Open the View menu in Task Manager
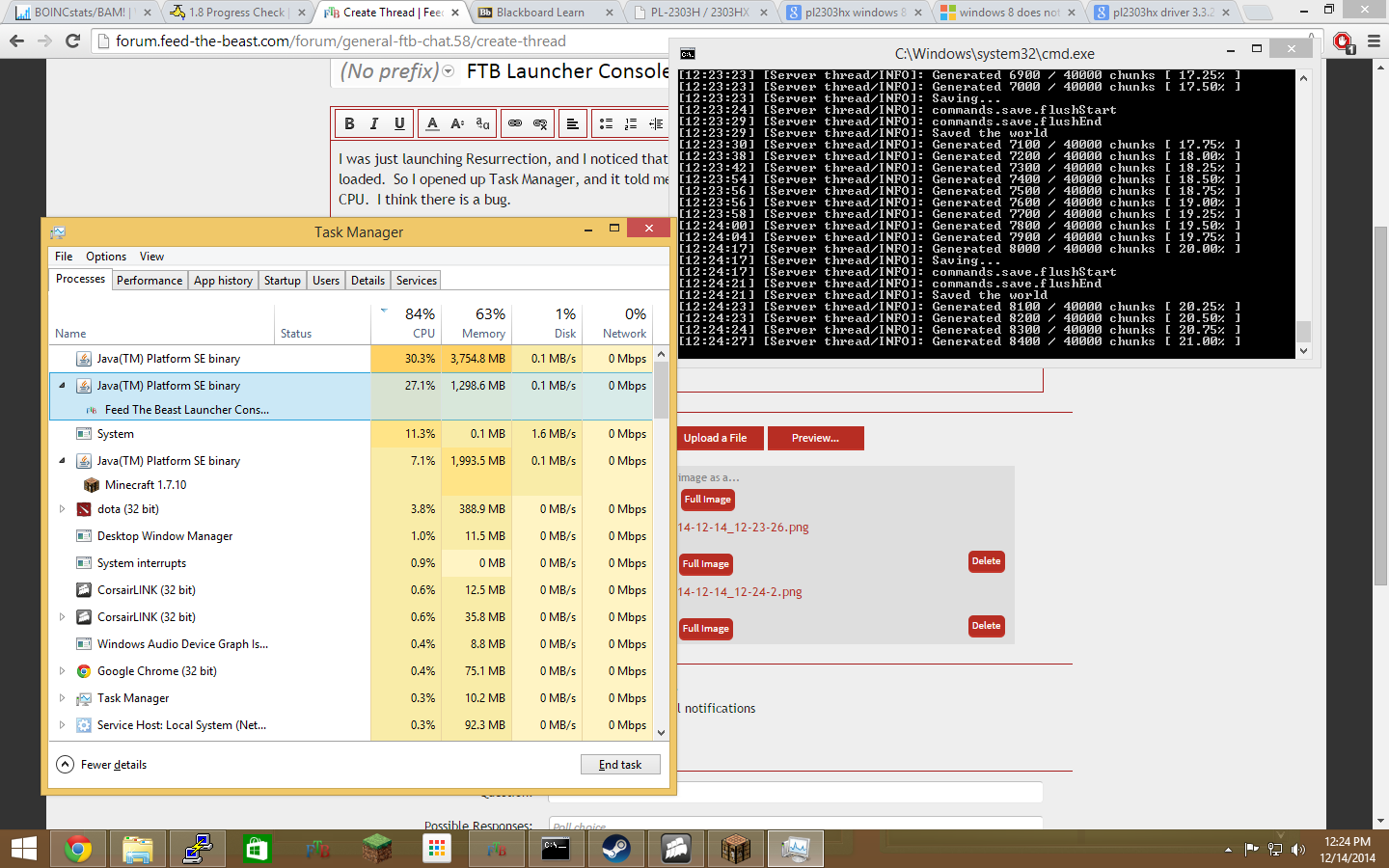1389x868 pixels. point(151,257)
